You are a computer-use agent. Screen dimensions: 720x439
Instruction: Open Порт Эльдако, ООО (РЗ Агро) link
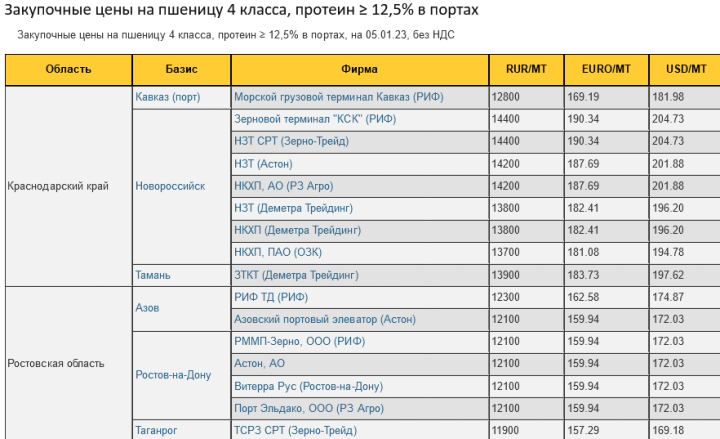[307, 408]
